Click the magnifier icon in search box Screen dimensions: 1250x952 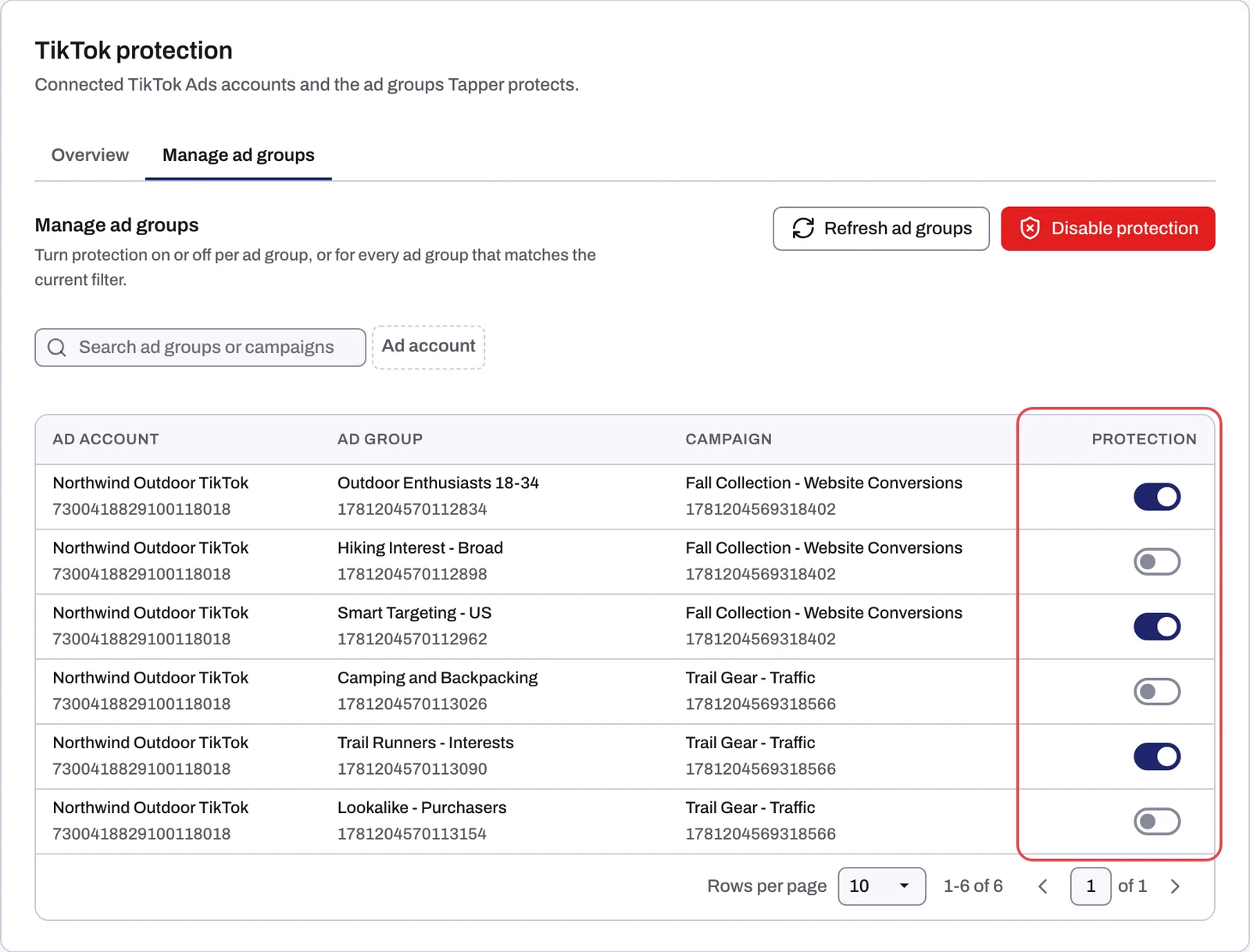click(57, 348)
